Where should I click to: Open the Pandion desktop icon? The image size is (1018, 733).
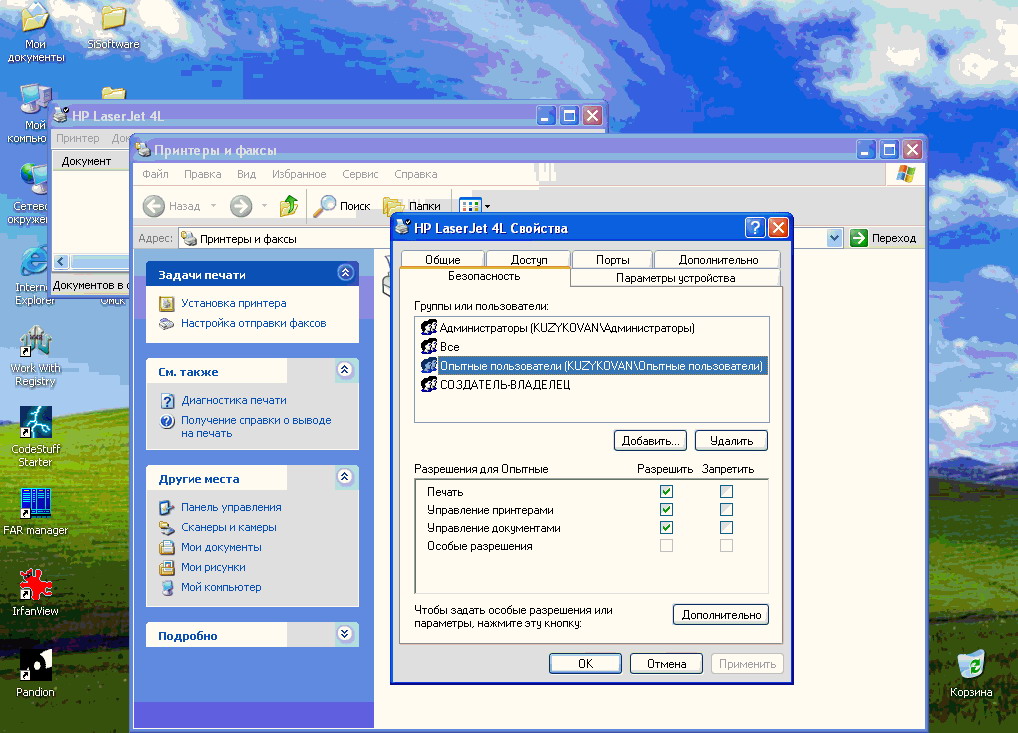tap(36, 665)
